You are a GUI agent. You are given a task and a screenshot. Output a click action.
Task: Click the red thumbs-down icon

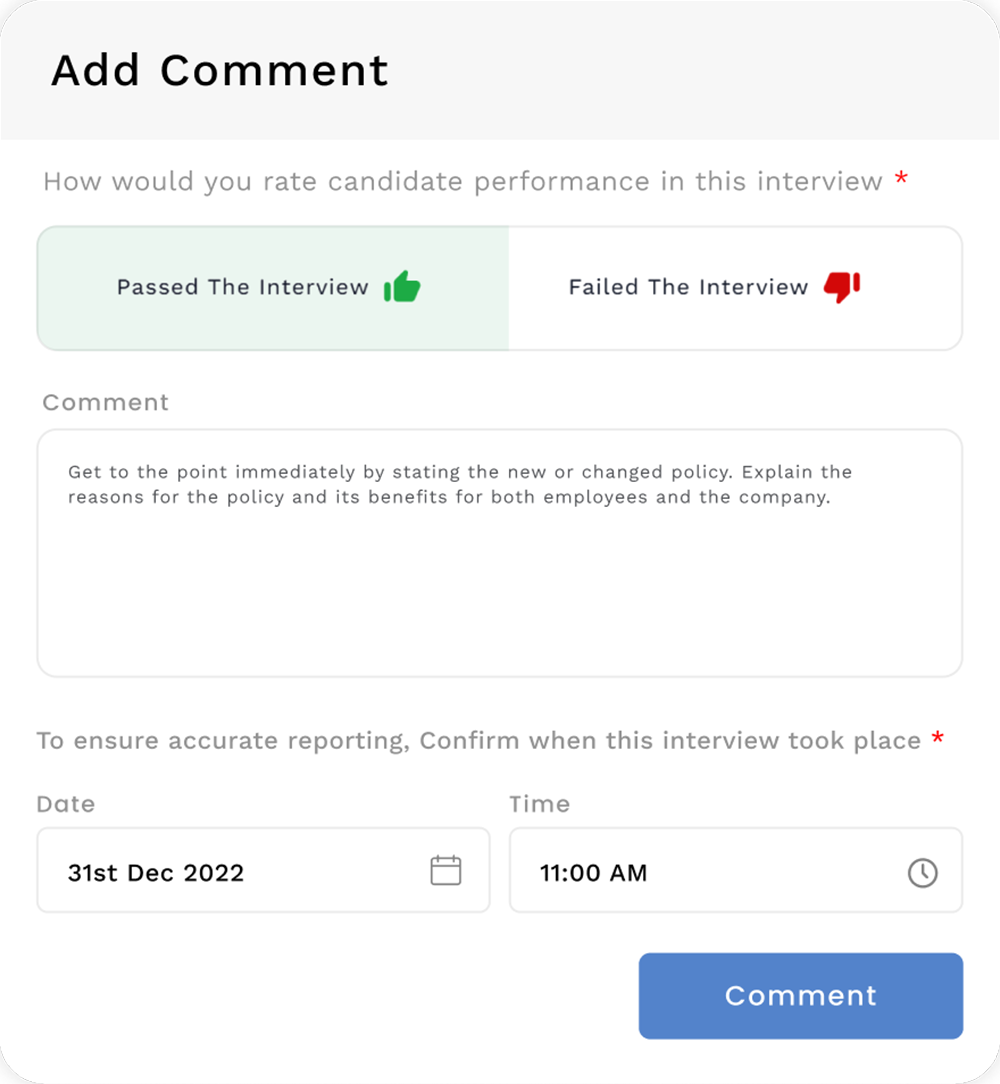842,287
